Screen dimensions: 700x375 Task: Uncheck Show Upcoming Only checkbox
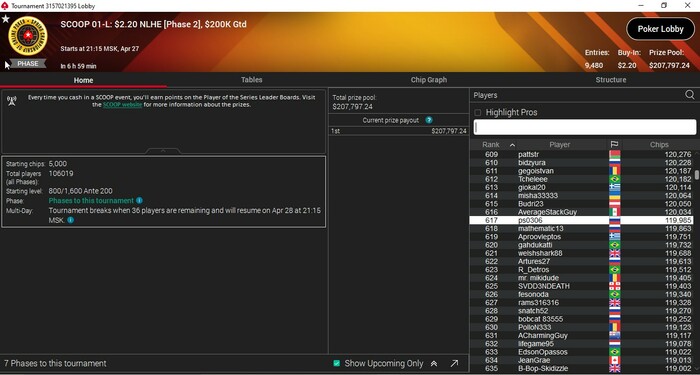[337, 363]
